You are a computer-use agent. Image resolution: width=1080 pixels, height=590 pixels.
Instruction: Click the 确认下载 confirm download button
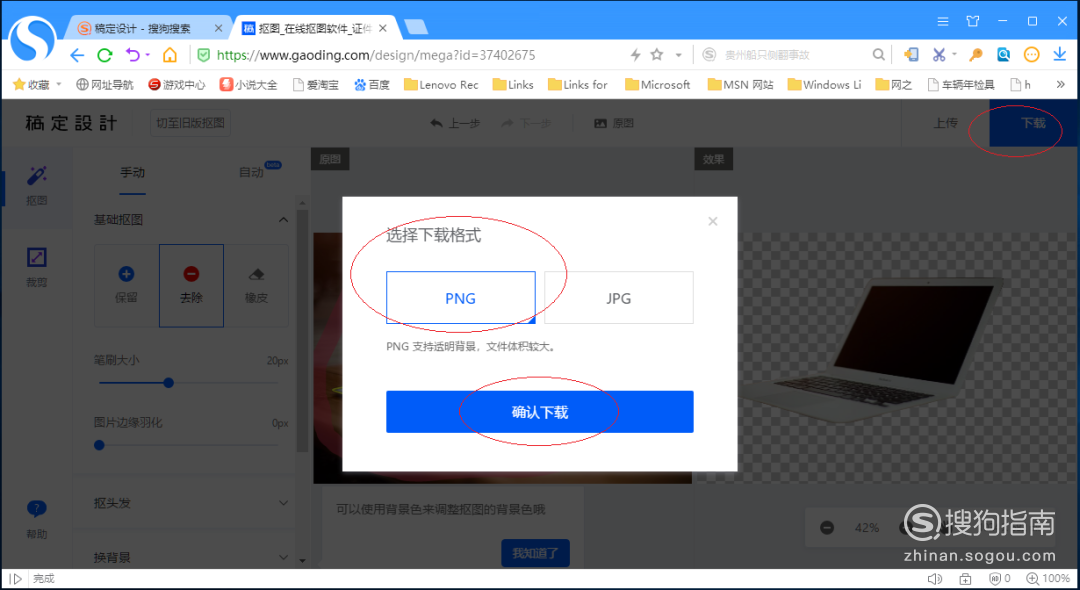[539, 412]
